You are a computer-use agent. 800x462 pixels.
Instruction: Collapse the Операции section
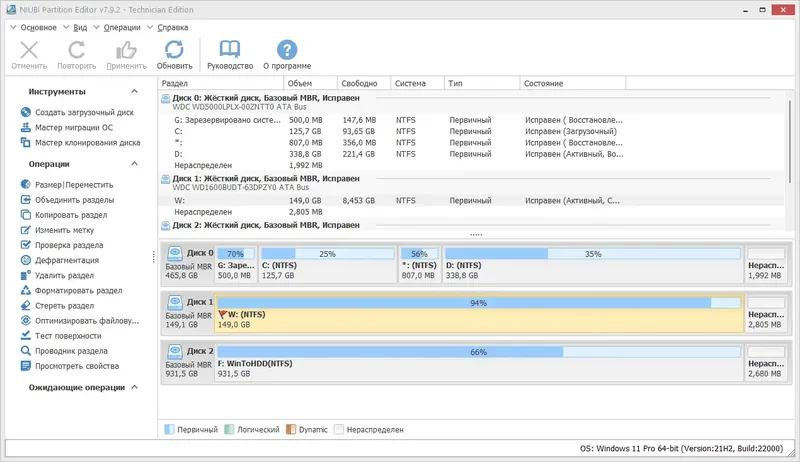(x=134, y=164)
